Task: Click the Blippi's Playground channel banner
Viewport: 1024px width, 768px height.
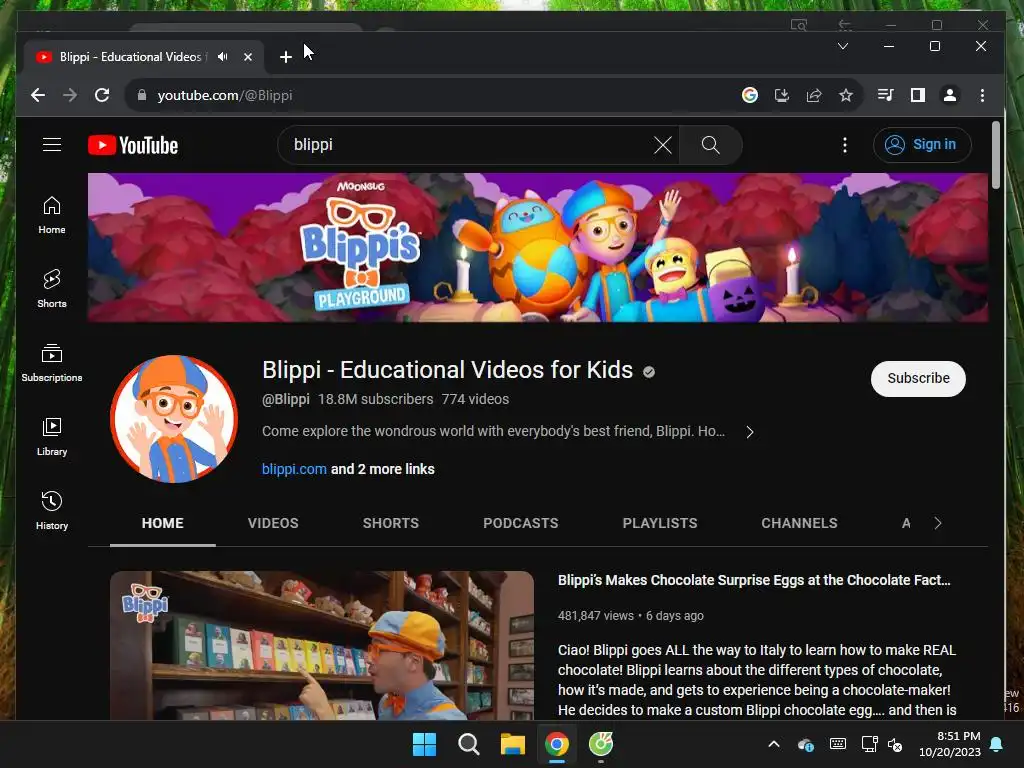Action: [x=537, y=247]
